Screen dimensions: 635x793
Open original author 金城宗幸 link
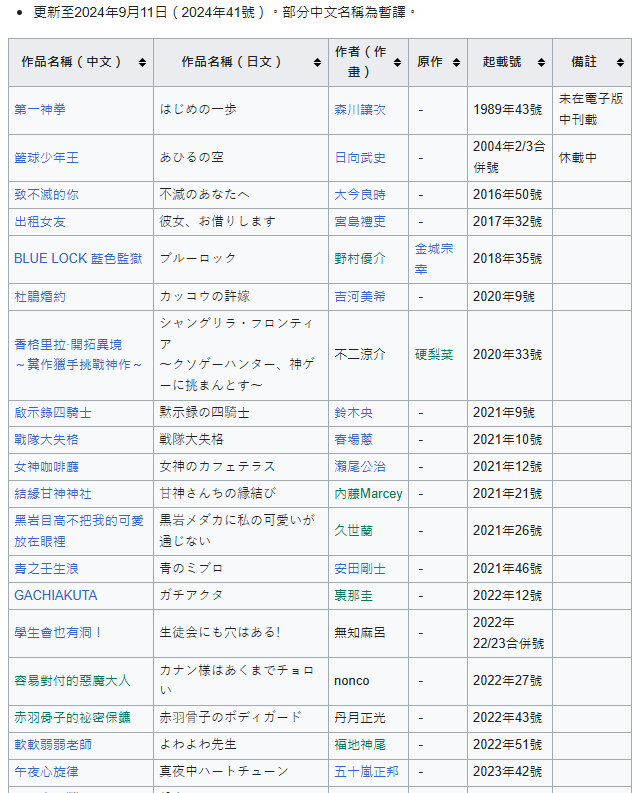[x=434, y=259]
